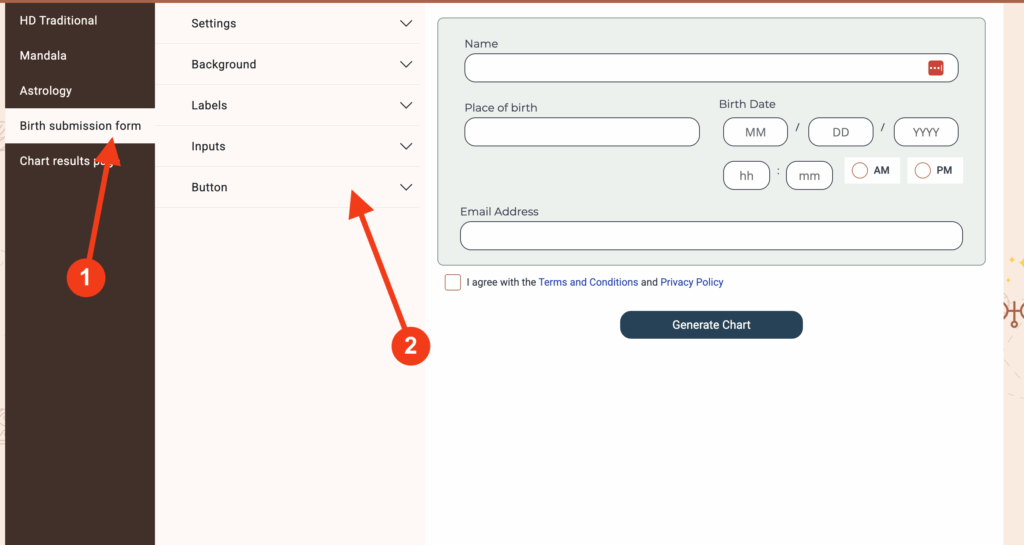The image size is (1024, 545).
Task: Click the Place of birth input field
Action: [582, 132]
